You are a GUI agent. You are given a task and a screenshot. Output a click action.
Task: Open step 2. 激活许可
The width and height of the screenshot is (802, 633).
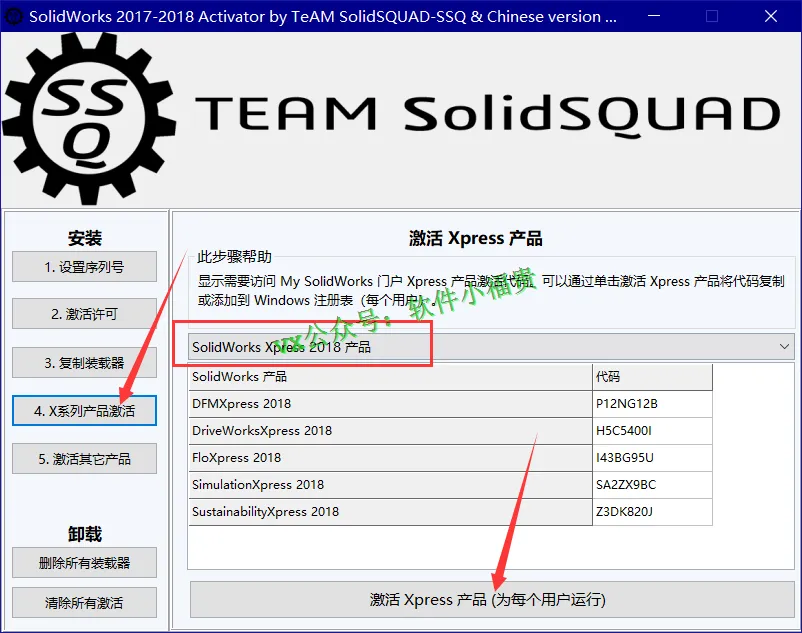point(84,313)
